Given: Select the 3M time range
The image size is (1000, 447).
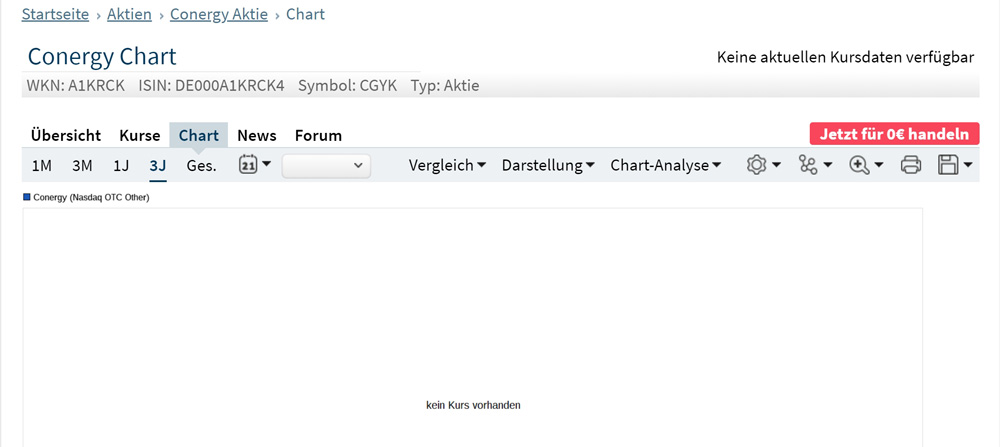Looking at the screenshot, I should tap(82, 165).
